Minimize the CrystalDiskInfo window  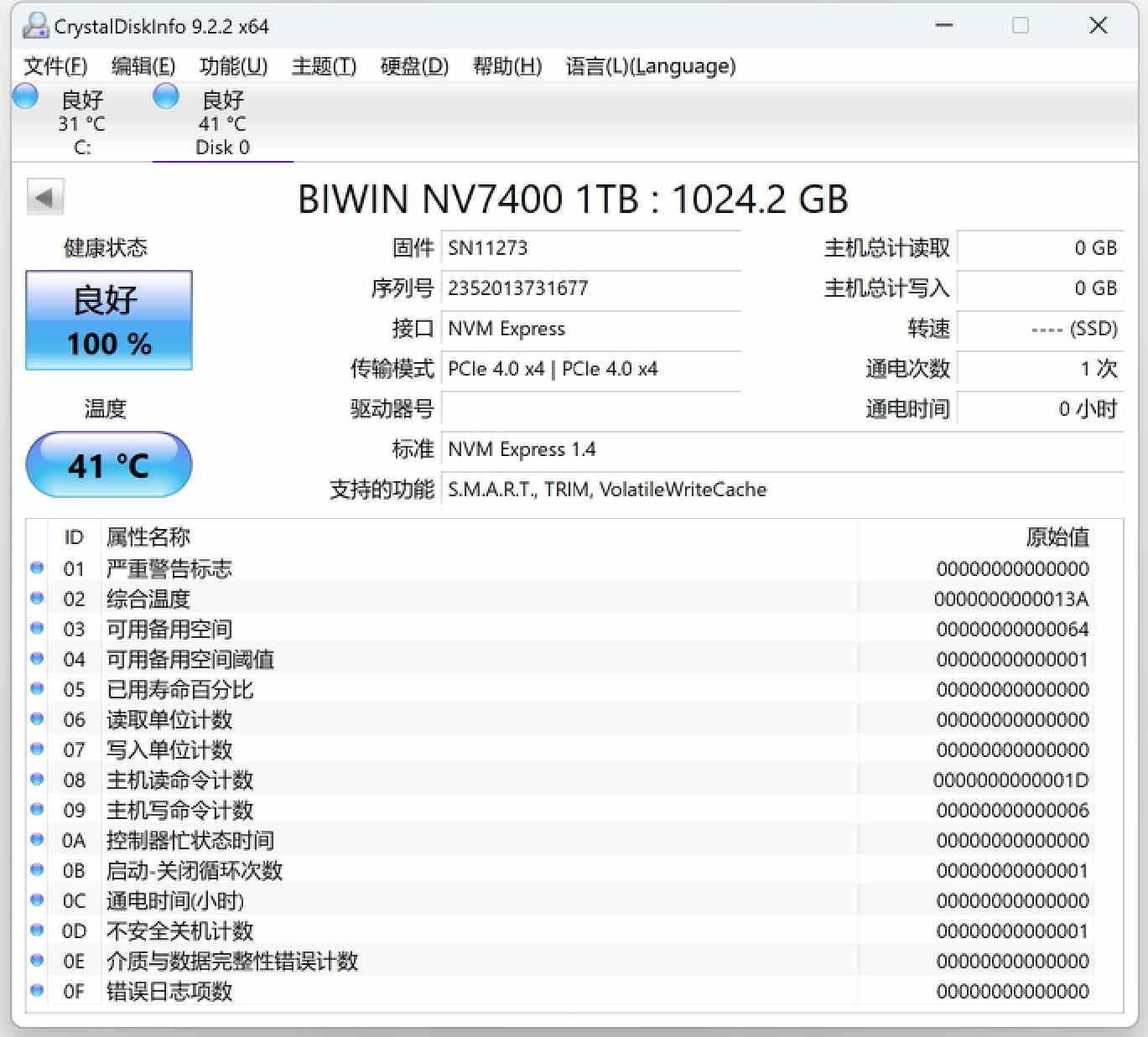(x=944, y=25)
